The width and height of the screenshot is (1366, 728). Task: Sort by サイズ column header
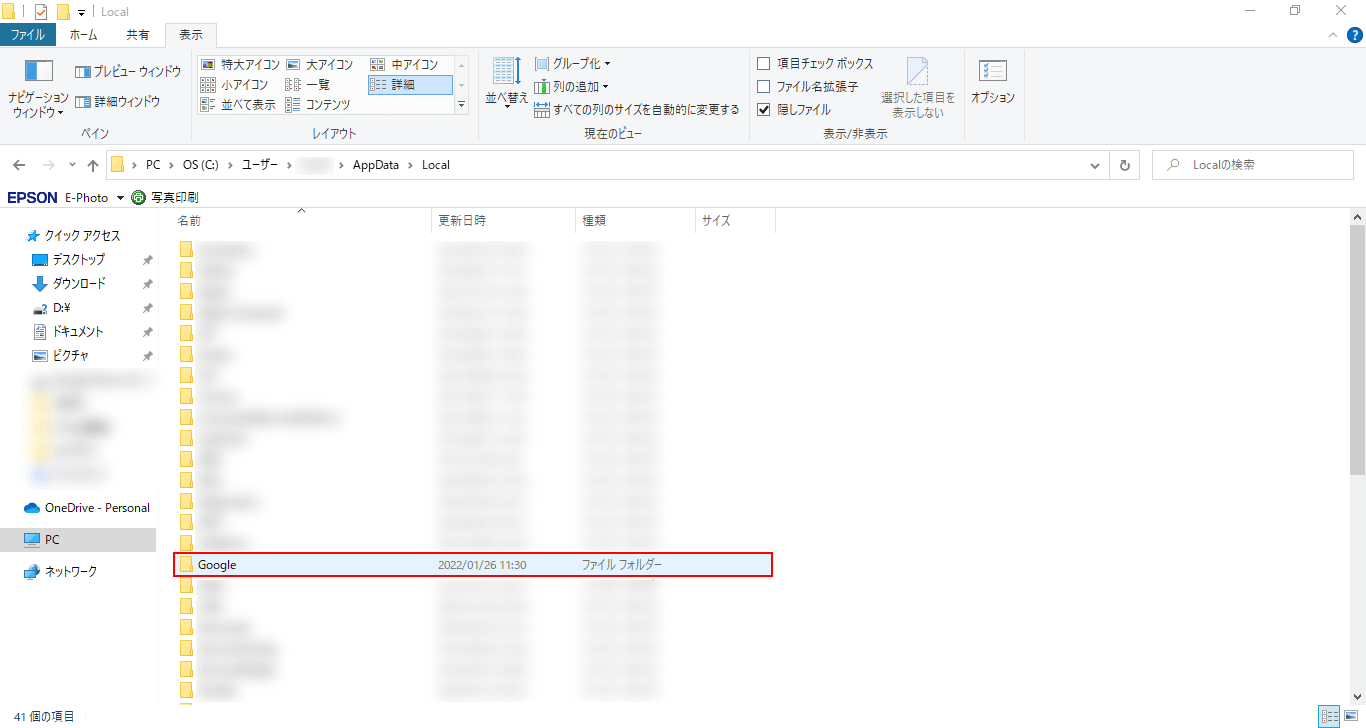tap(735, 220)
